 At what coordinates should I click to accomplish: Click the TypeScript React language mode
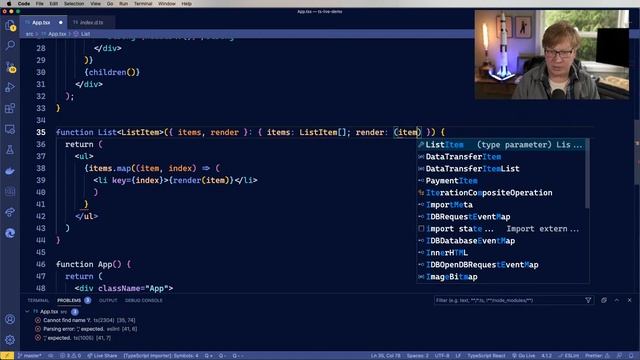pos(486,356)
